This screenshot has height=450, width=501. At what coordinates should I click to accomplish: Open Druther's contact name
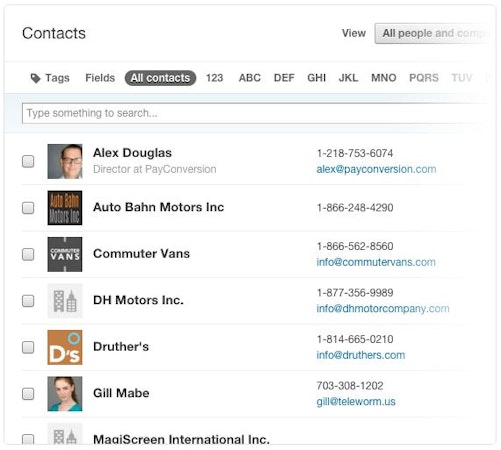point(121,347)
